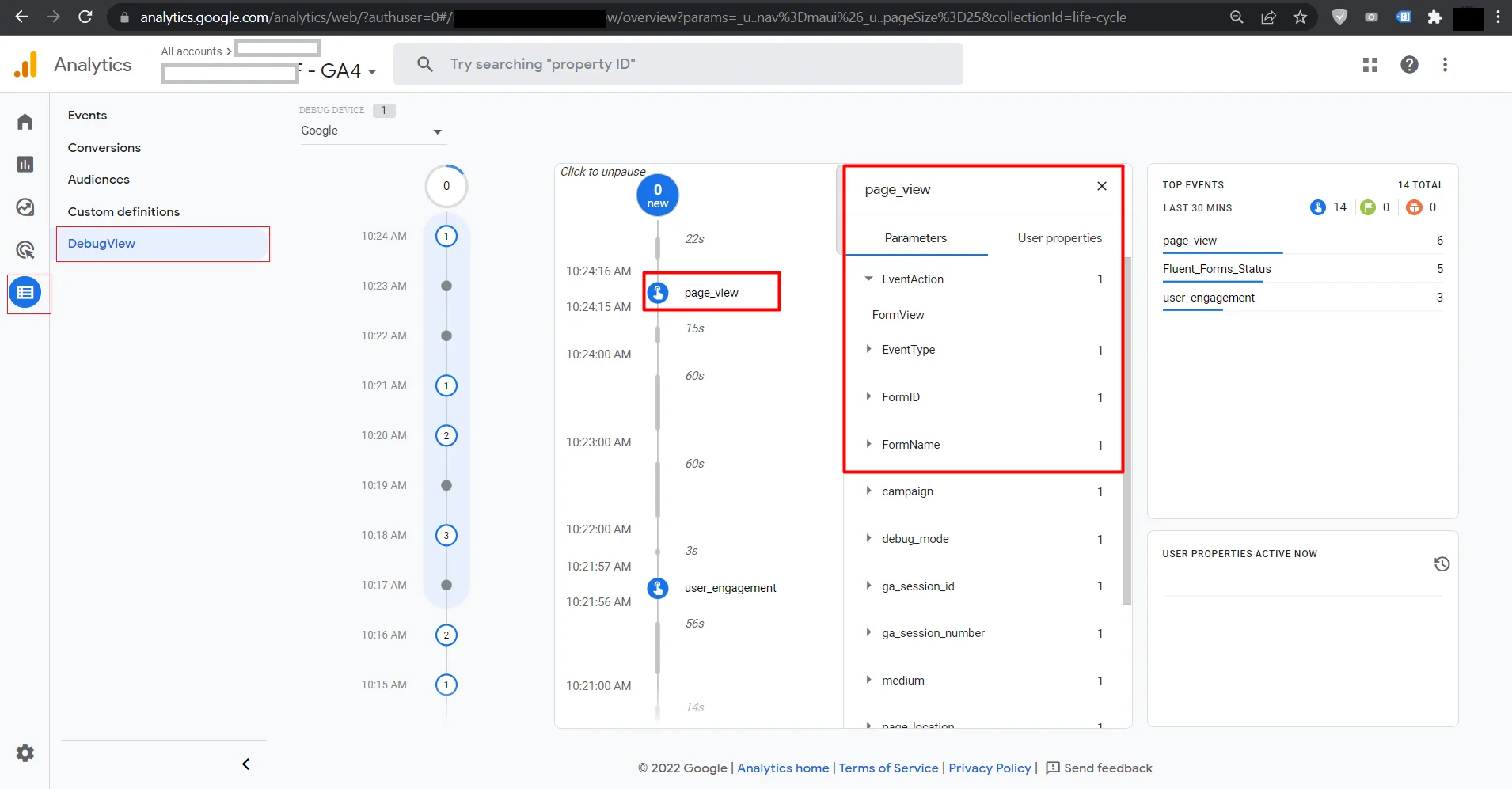
Task: Click the browser address bar URL
Action: click(x=633, y=17)
